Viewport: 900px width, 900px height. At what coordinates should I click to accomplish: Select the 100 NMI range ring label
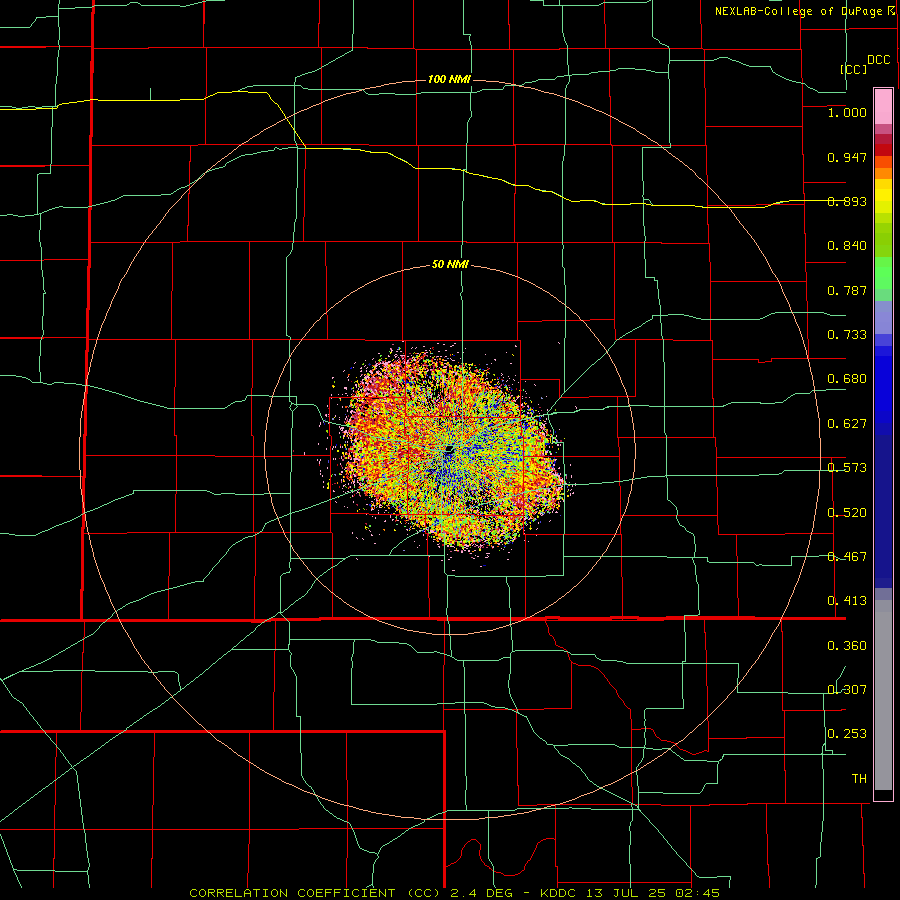pos(449,79)
